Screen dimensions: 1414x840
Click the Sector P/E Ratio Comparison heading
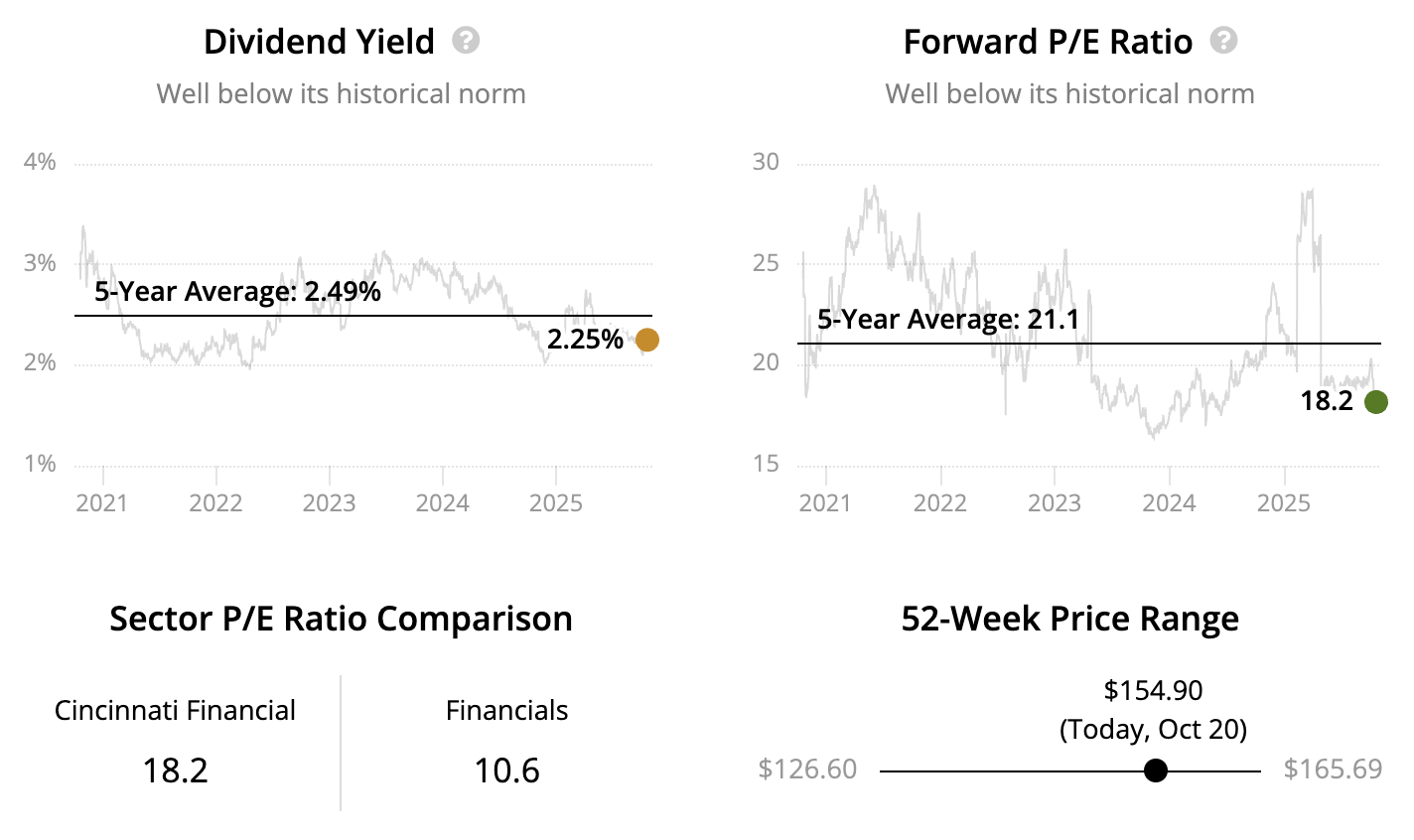[x=341, y=619]
